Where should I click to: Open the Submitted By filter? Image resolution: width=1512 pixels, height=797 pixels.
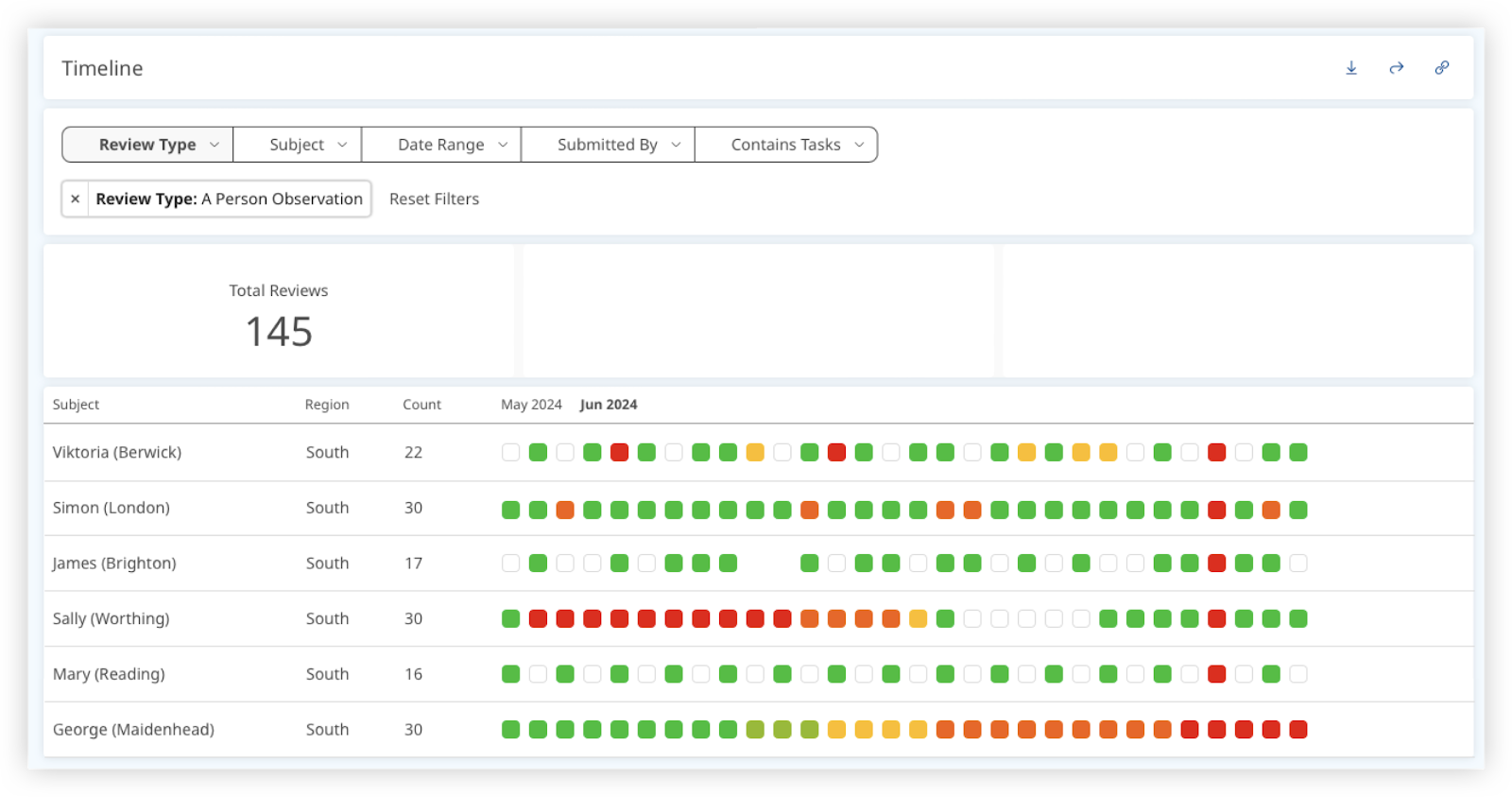click(608, 145)
